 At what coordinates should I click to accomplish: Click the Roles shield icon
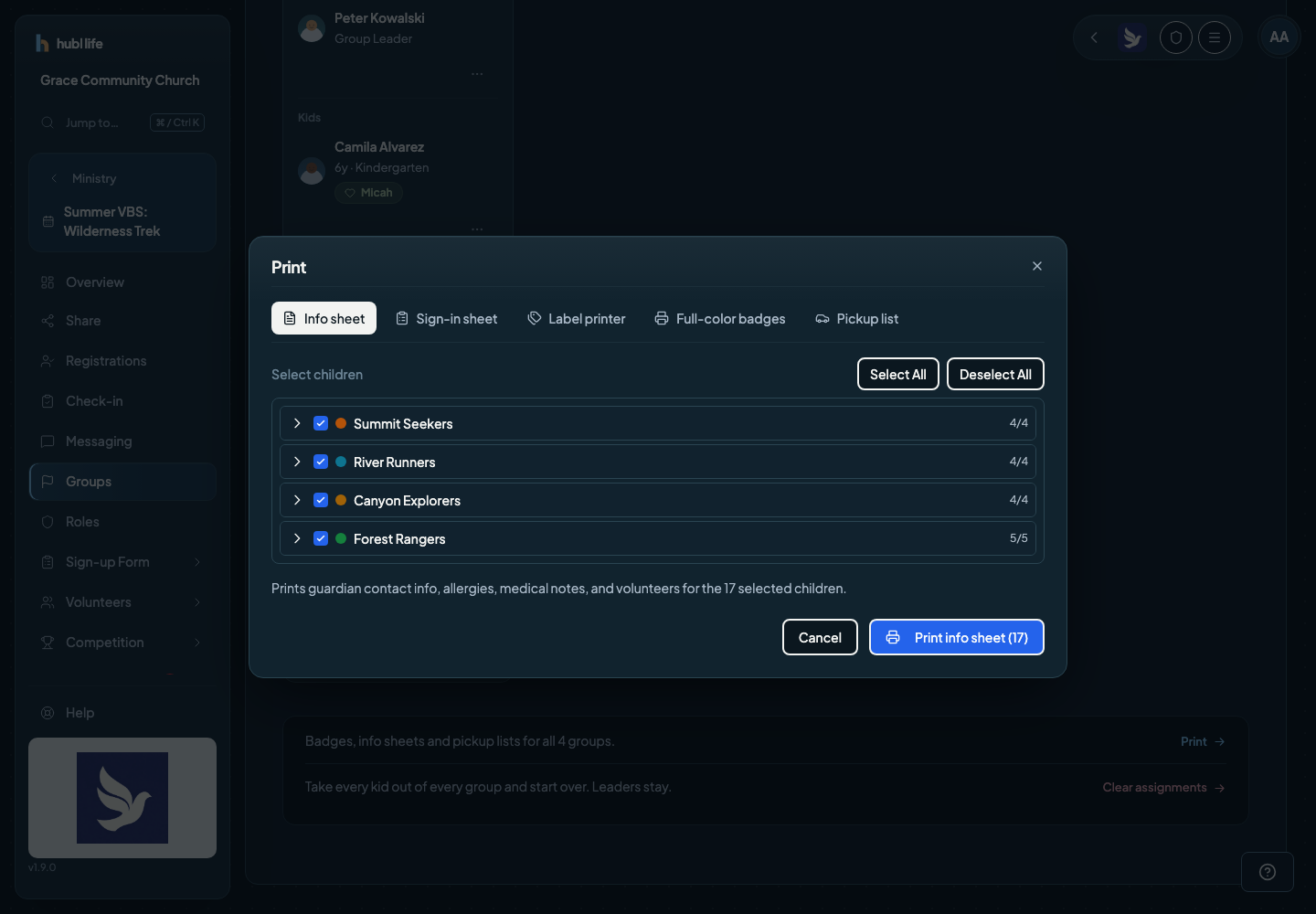click(48, 522)
